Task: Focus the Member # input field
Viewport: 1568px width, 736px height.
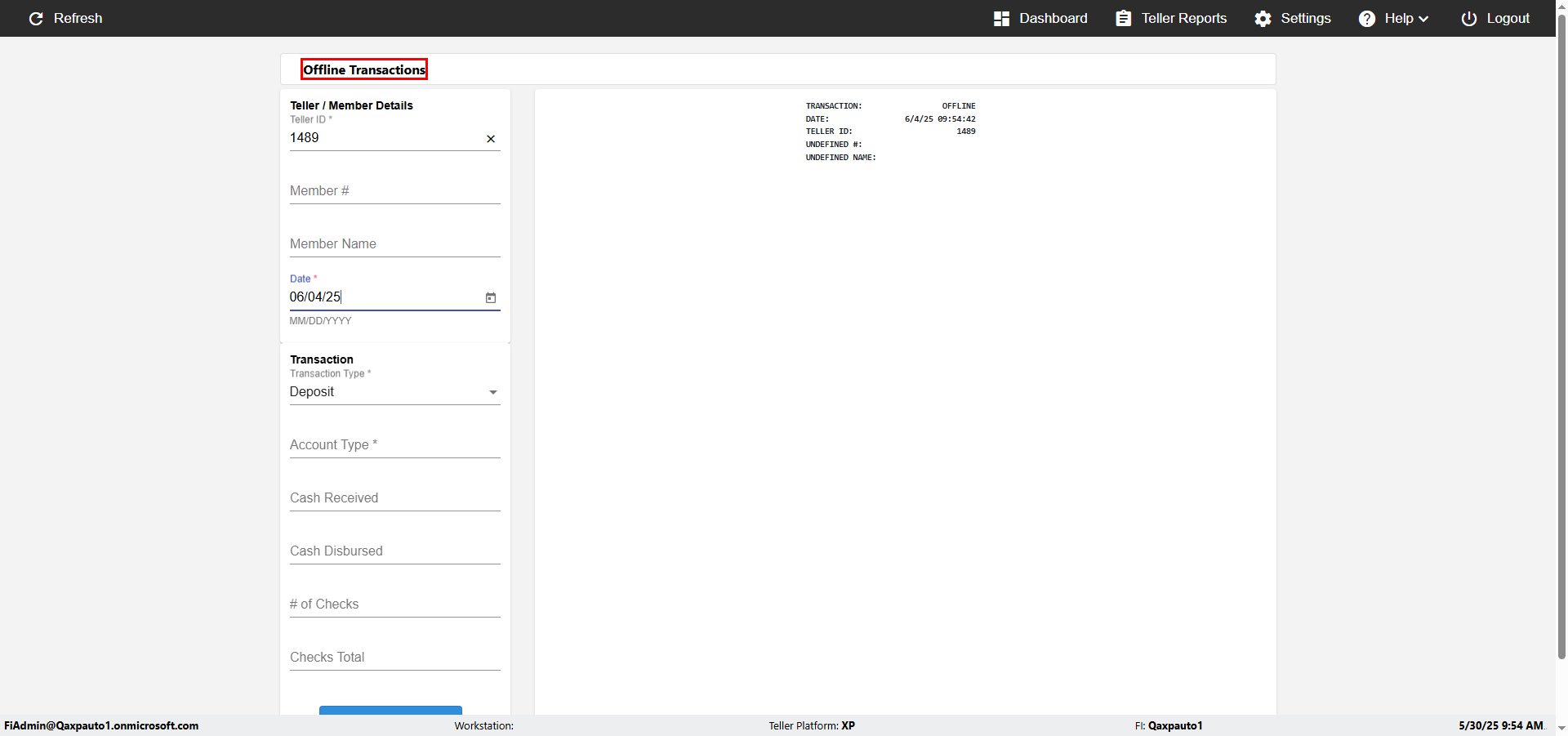Action: 394,191
